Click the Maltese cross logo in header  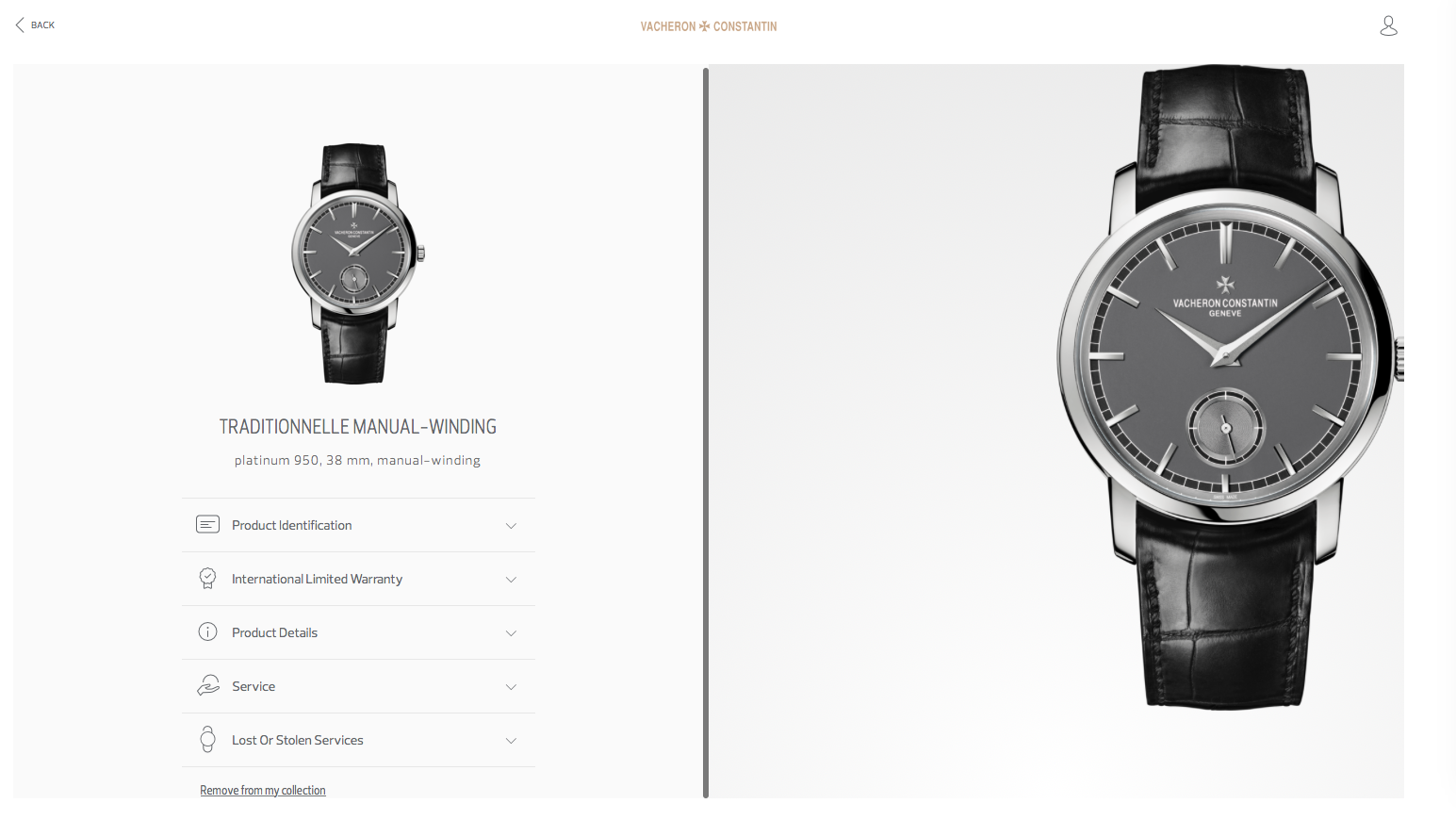pyautogui.click(x=704, y=26)
